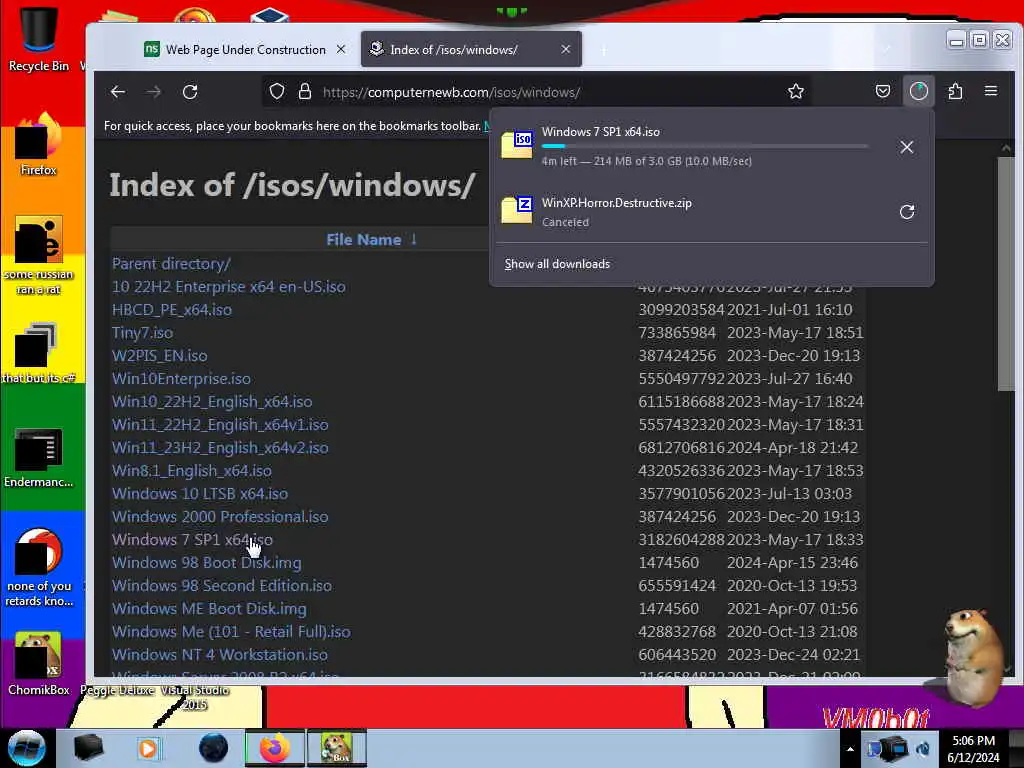The image size is (1024, 768).
Task: Open the Windows Start orb
Action: tap(27, 748)
